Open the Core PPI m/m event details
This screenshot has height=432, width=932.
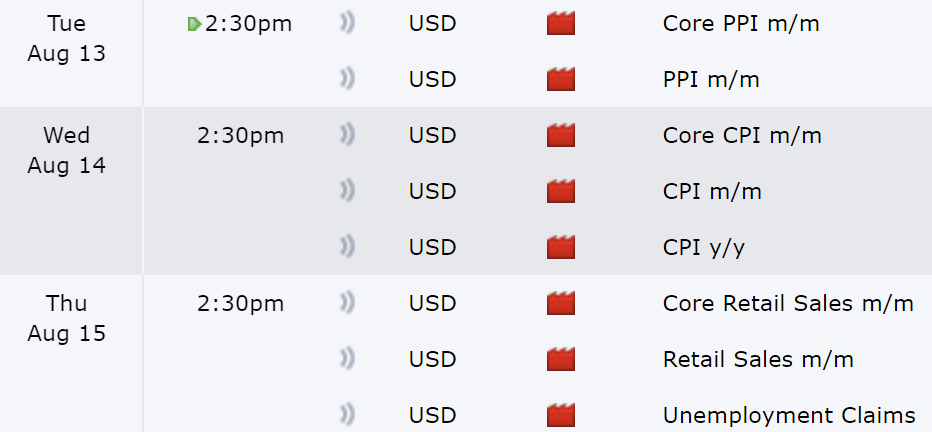pyautogui.click(x=741, y=24)
